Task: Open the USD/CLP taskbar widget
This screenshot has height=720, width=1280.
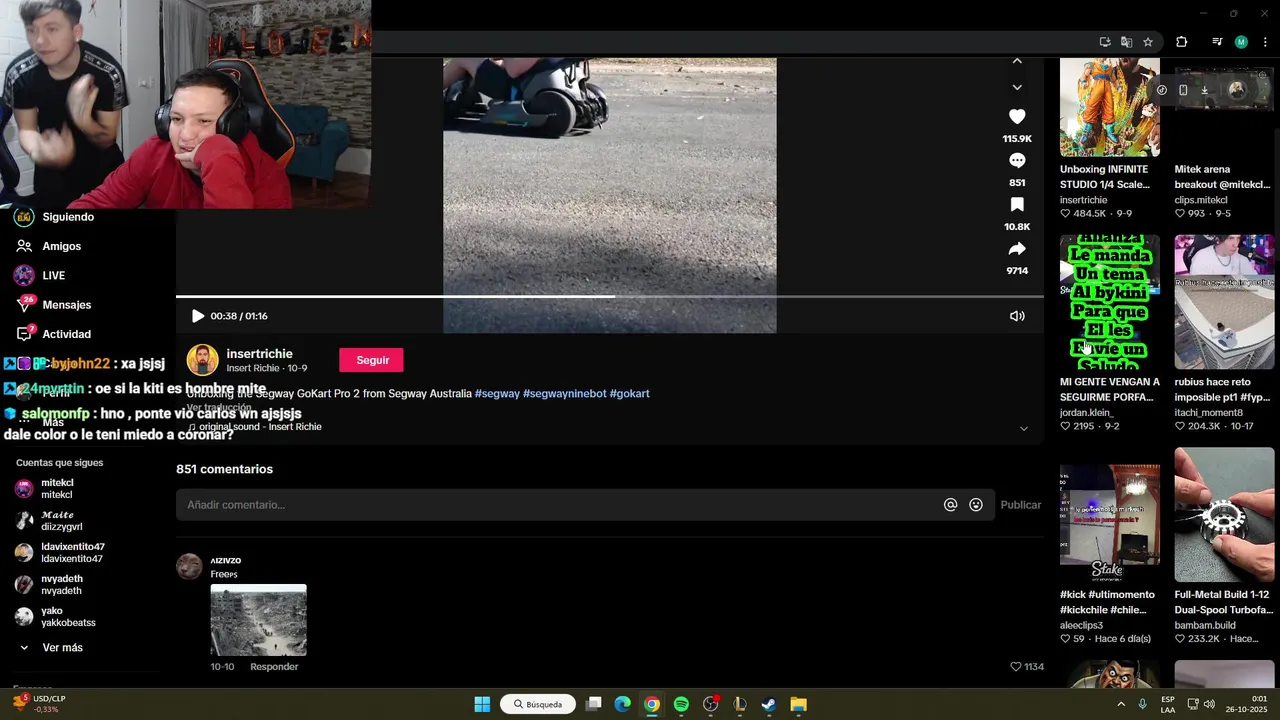Action: click(40, 704)
